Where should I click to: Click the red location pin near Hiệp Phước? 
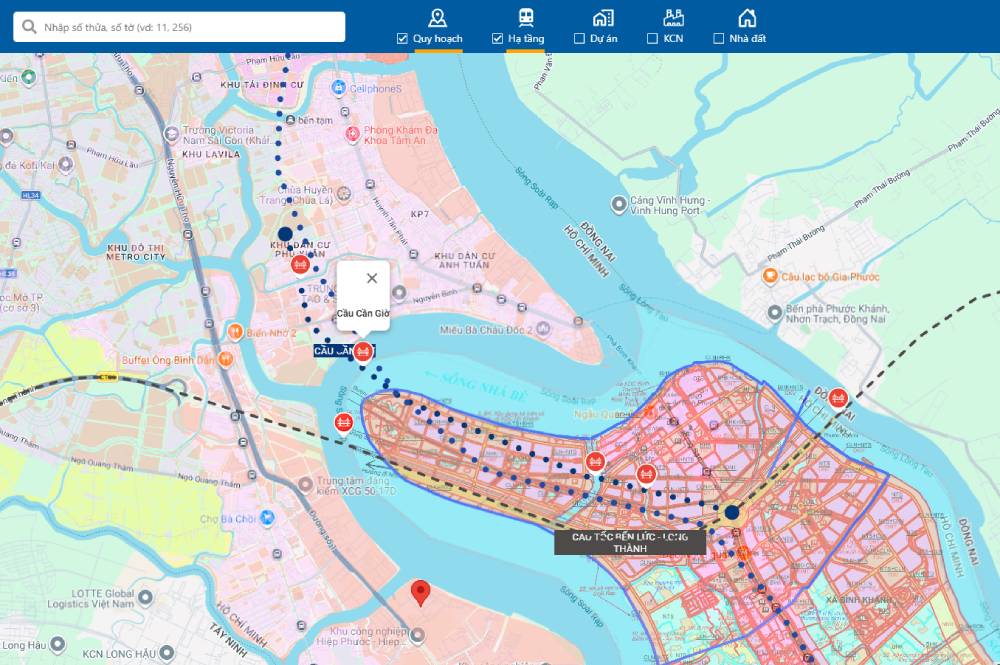pos(421,592)
